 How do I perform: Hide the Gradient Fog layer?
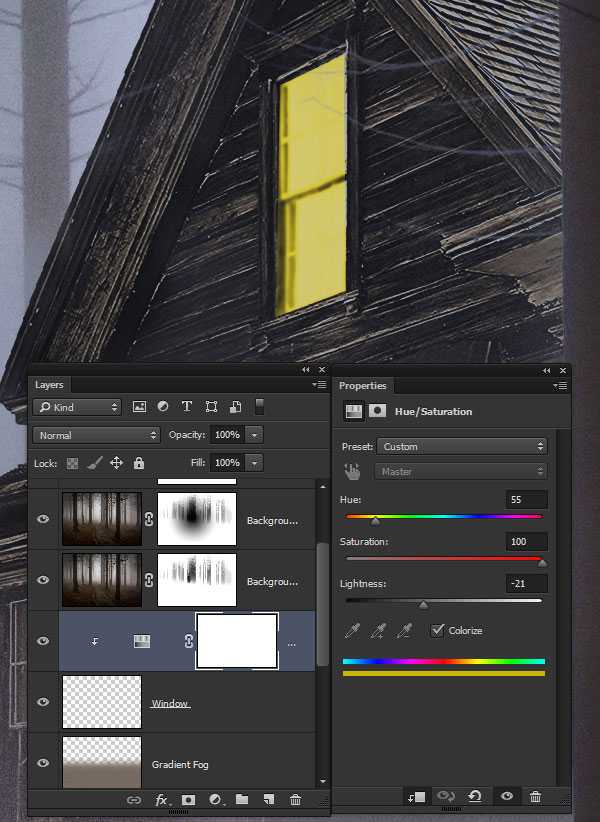(x=43, y=764)
